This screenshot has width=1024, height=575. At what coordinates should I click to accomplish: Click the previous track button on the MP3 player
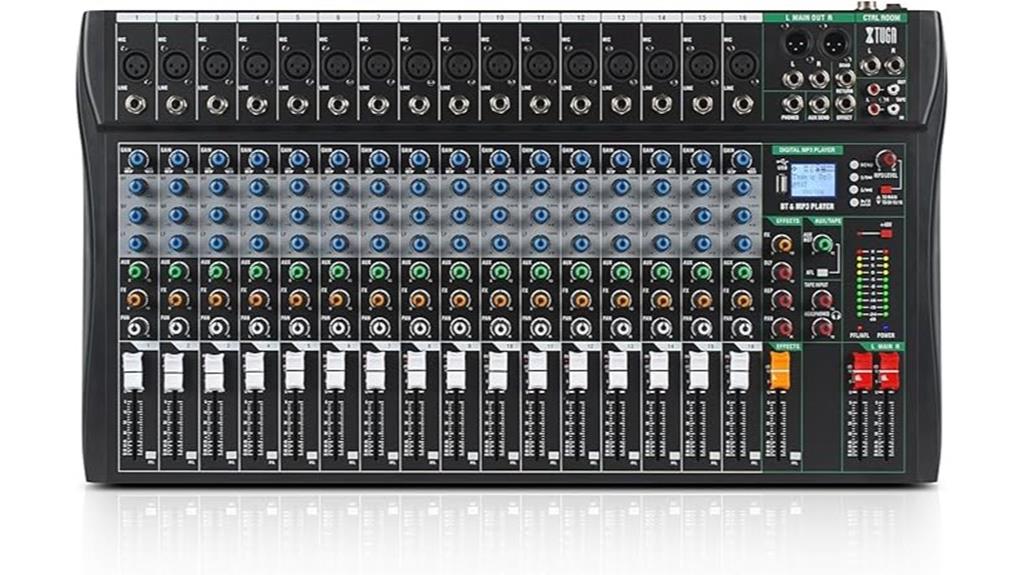854,177
